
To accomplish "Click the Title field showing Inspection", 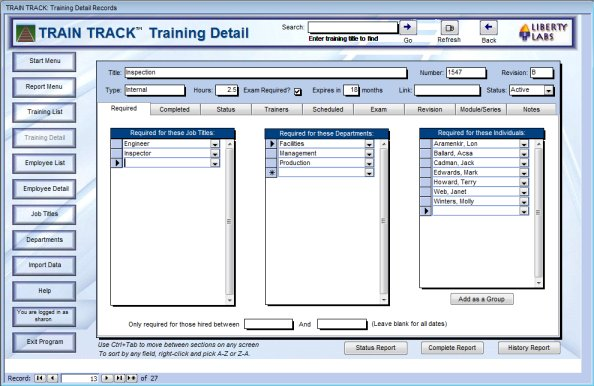I will 266,73.
